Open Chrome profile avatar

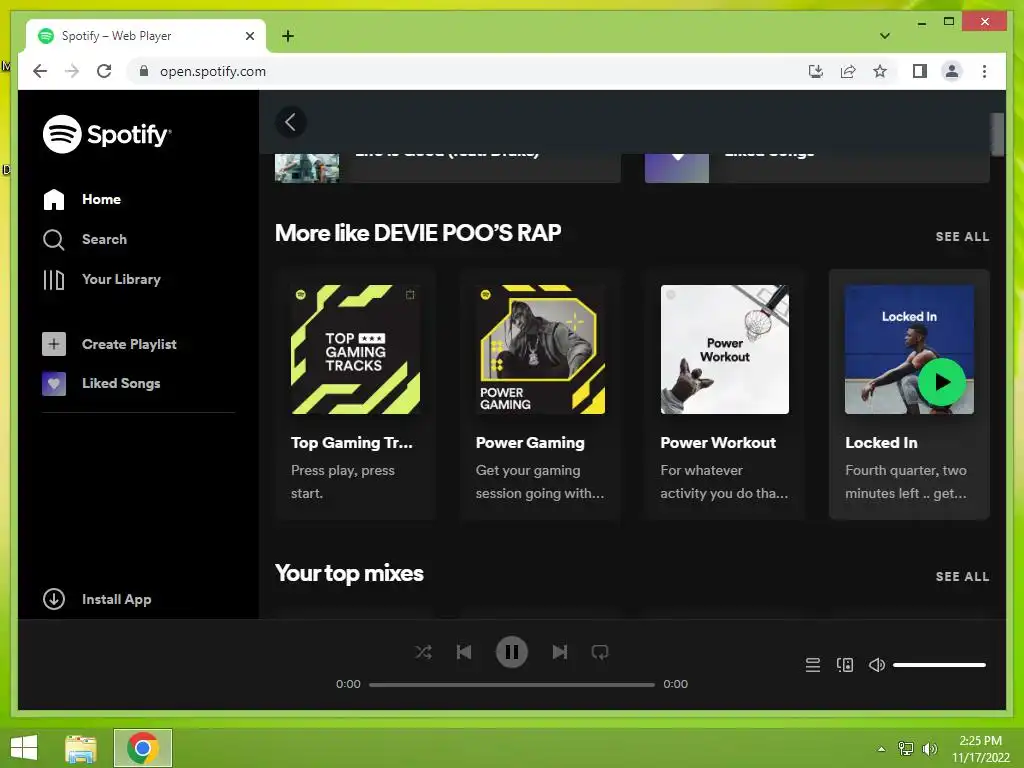click(x=952, y=71)
